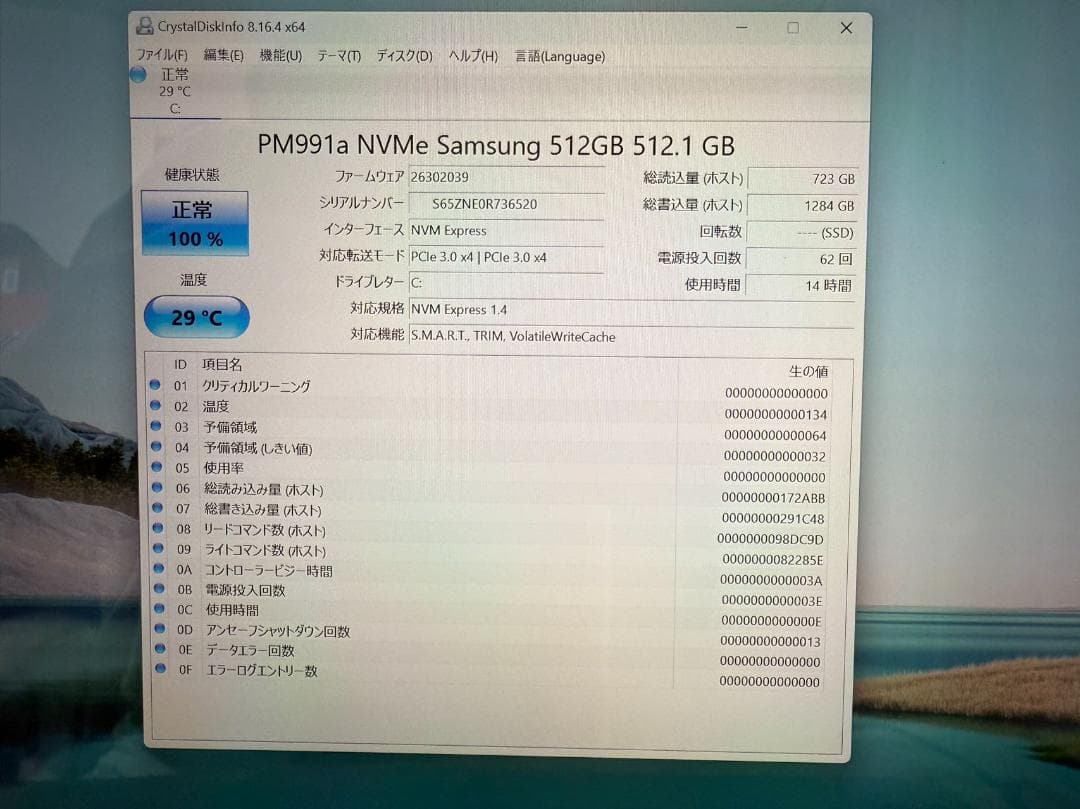
Task: Open the テーマ(T) menu
Action: pos(339,56)
